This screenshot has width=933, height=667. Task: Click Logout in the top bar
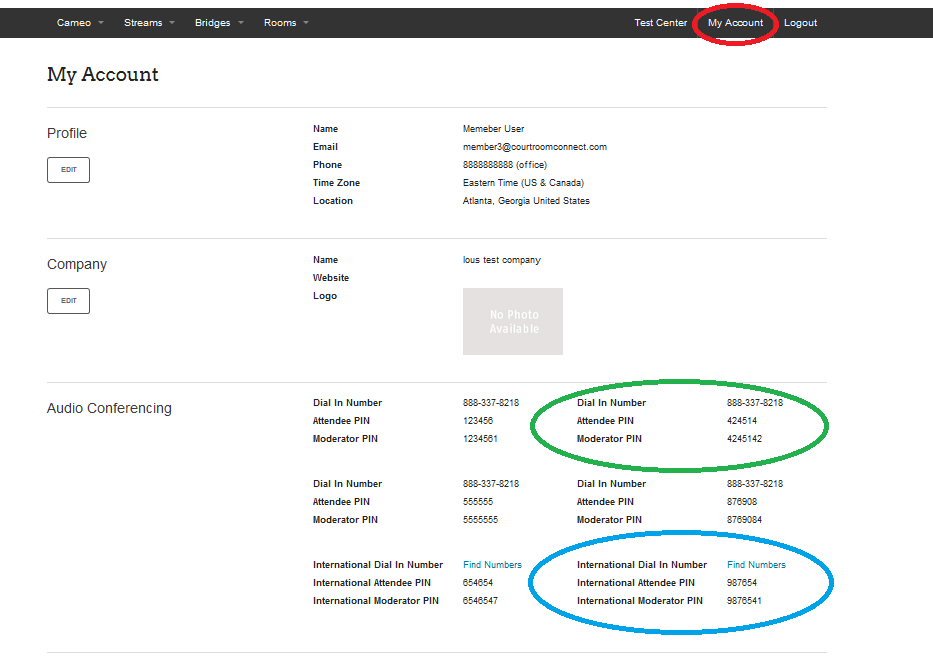point(800,23)
